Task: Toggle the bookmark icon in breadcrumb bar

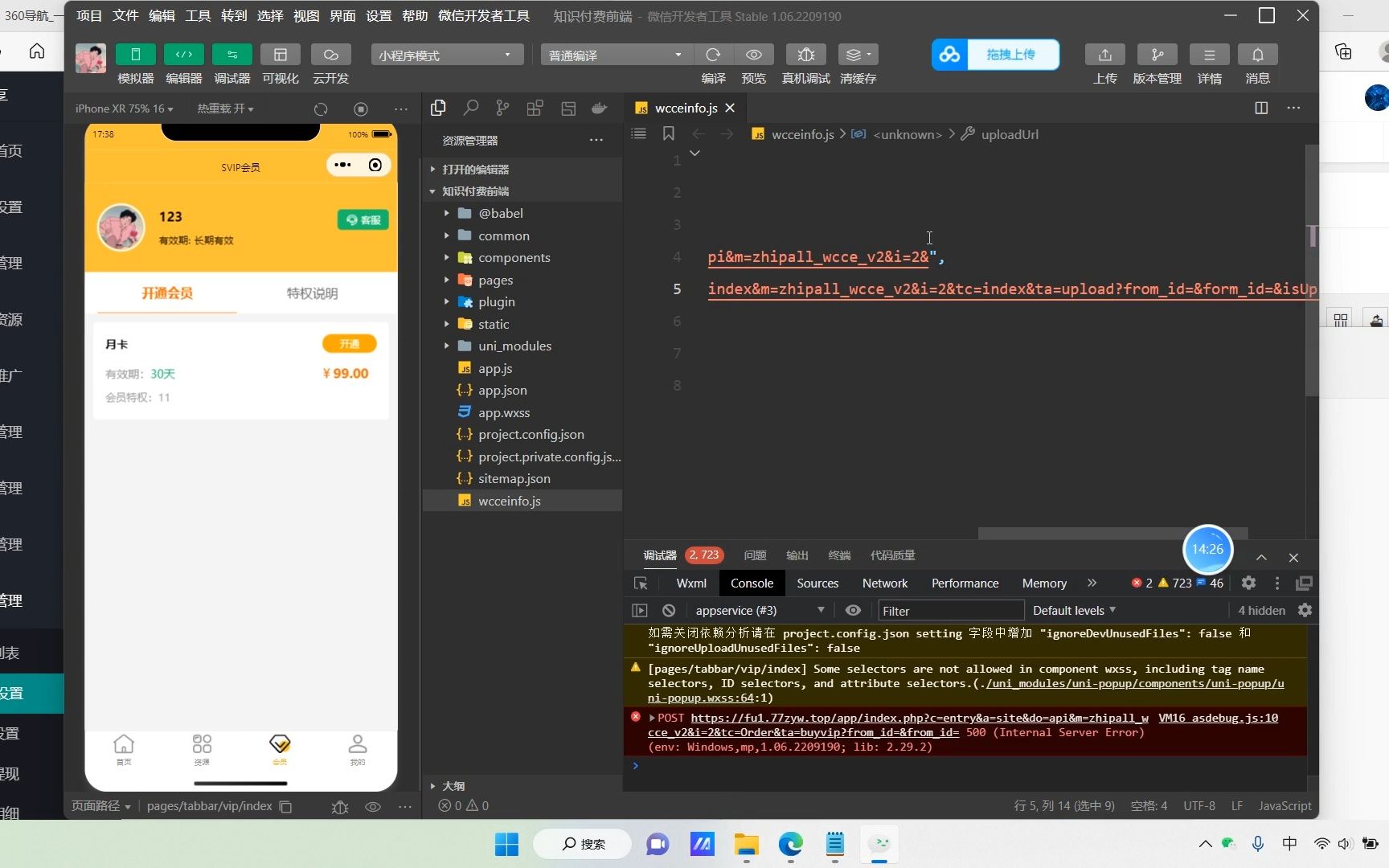Action: point(668,133)
